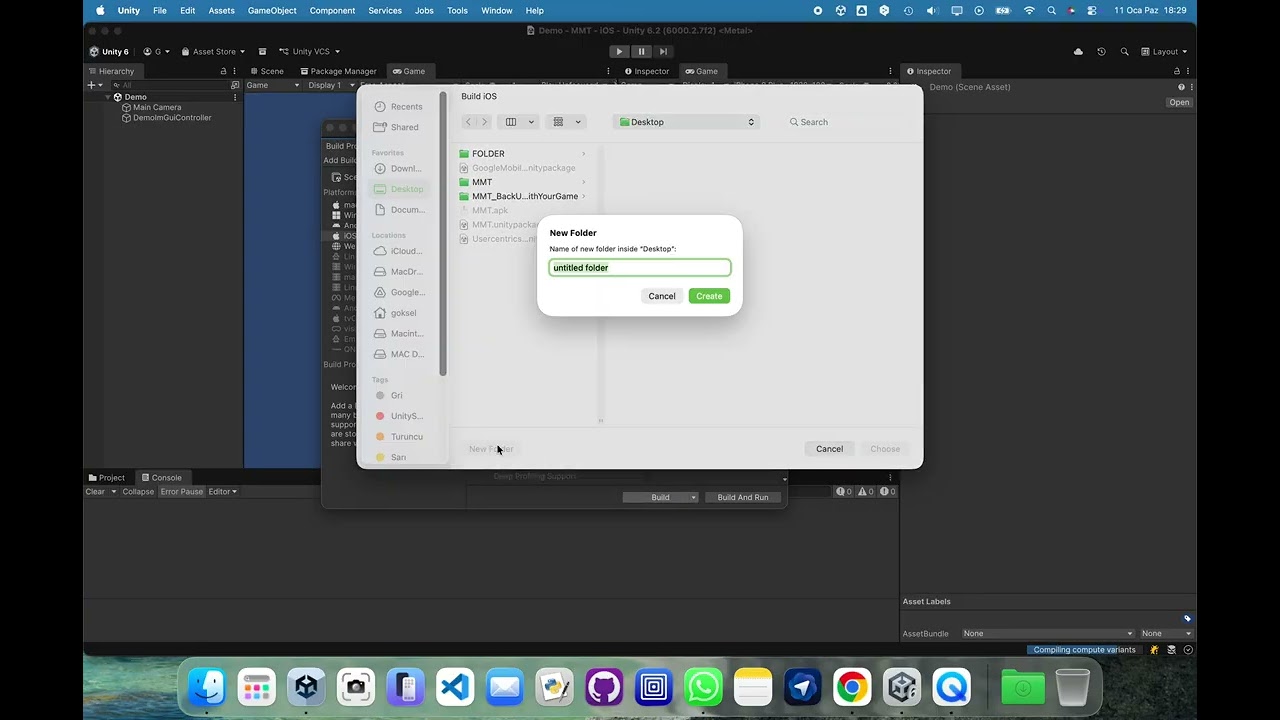Viewport: 1280px width, 720px height.
Task: Click the Inspector help question icon
Action: click(1181, 87)
